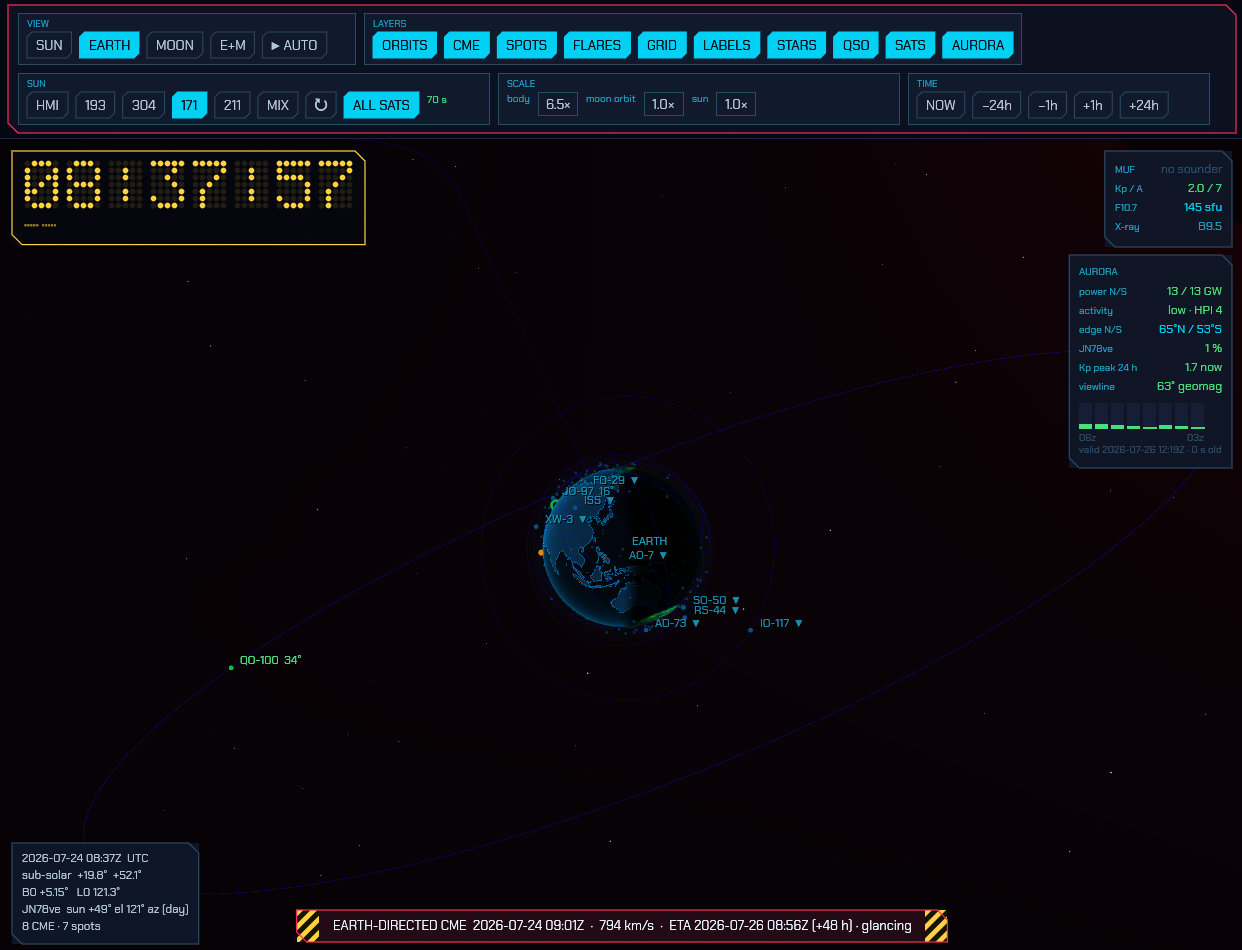This screenshot has height=950, width=1242.
Task: Choose the 304 wavelength channel
Action: [144, 105]
